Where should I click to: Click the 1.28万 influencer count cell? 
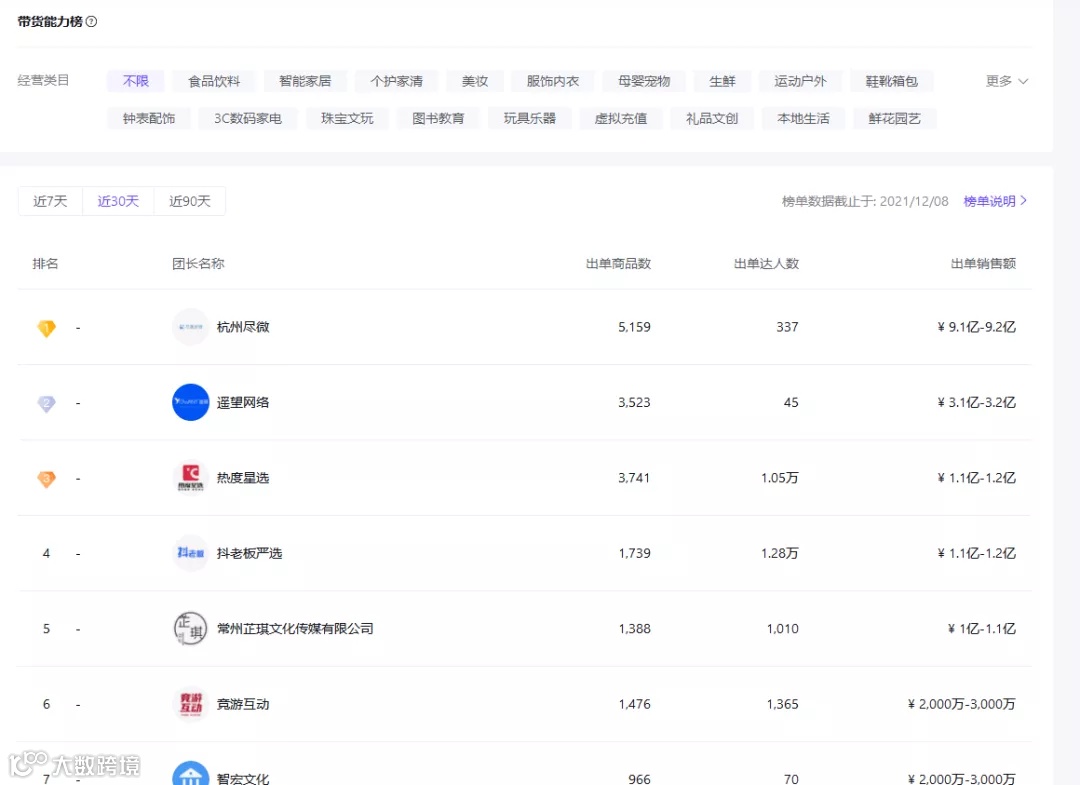pos(780,553)
